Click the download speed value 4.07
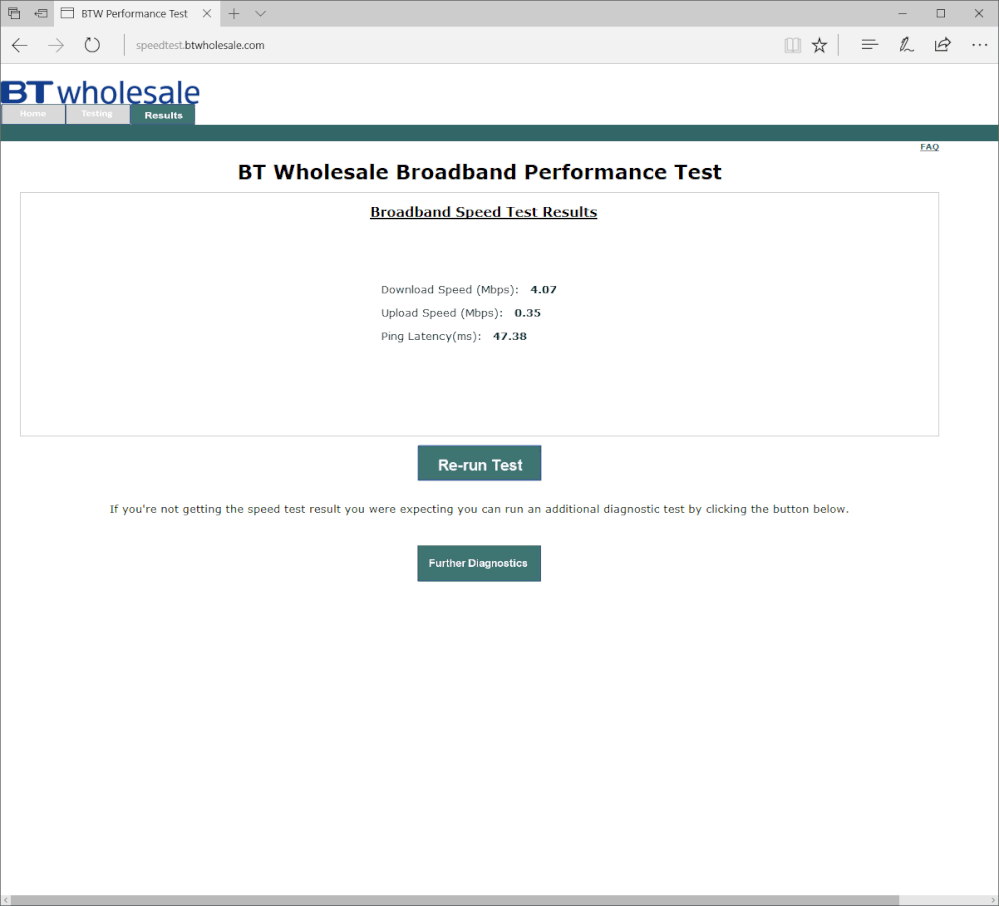This screenshot has width=999, height=906. tap(543, 290)
